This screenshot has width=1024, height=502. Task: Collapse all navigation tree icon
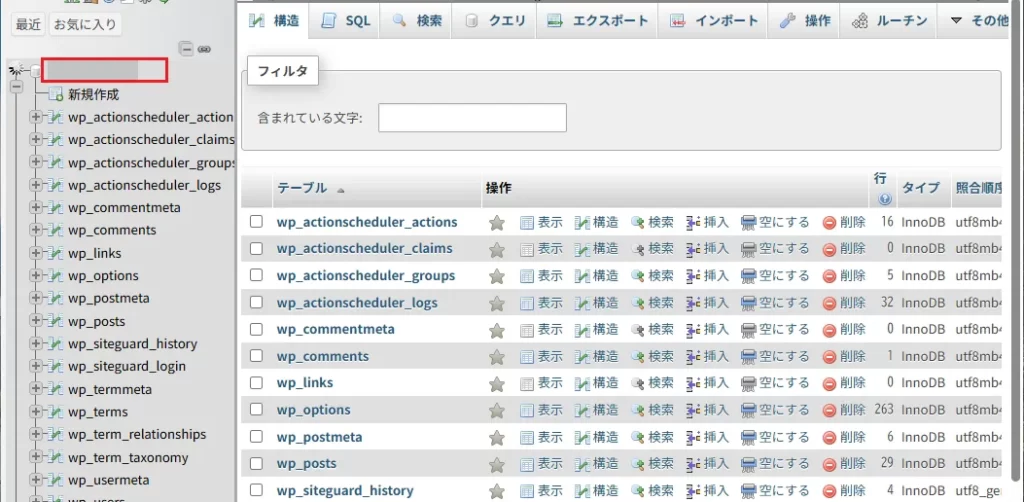point(187,49)
